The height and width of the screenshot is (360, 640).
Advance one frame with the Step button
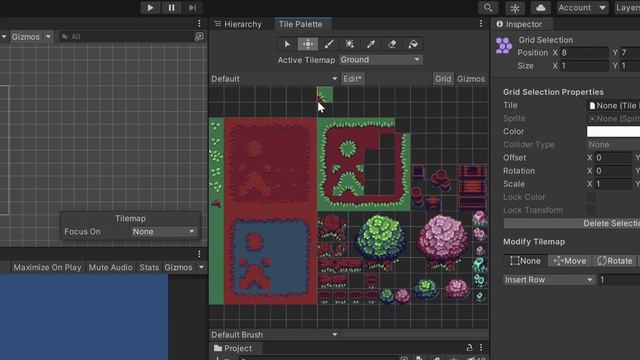[193, 8]
